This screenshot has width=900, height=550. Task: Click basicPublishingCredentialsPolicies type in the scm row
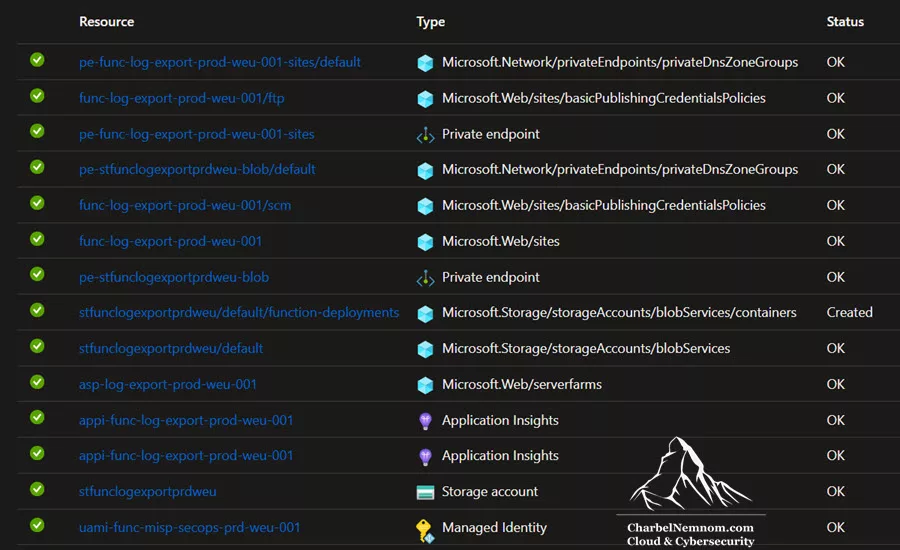click(x=604, y=206)
